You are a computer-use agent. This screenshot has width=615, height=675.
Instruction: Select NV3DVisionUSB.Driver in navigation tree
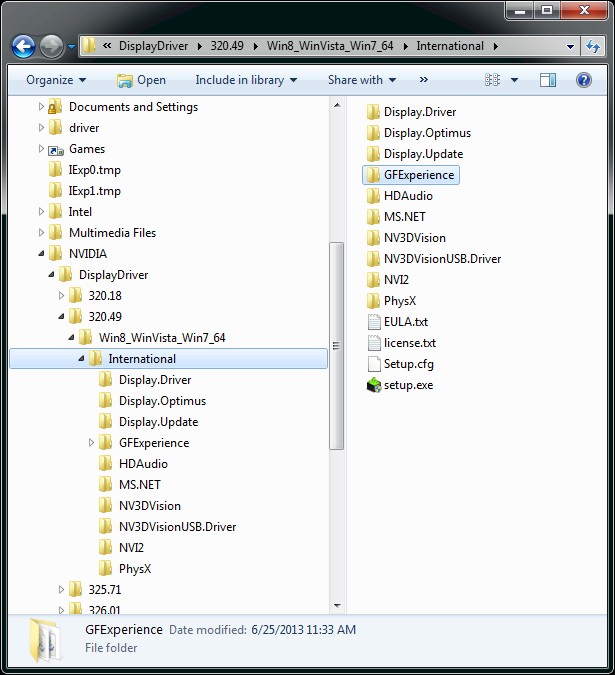click(x=177, y=526)
